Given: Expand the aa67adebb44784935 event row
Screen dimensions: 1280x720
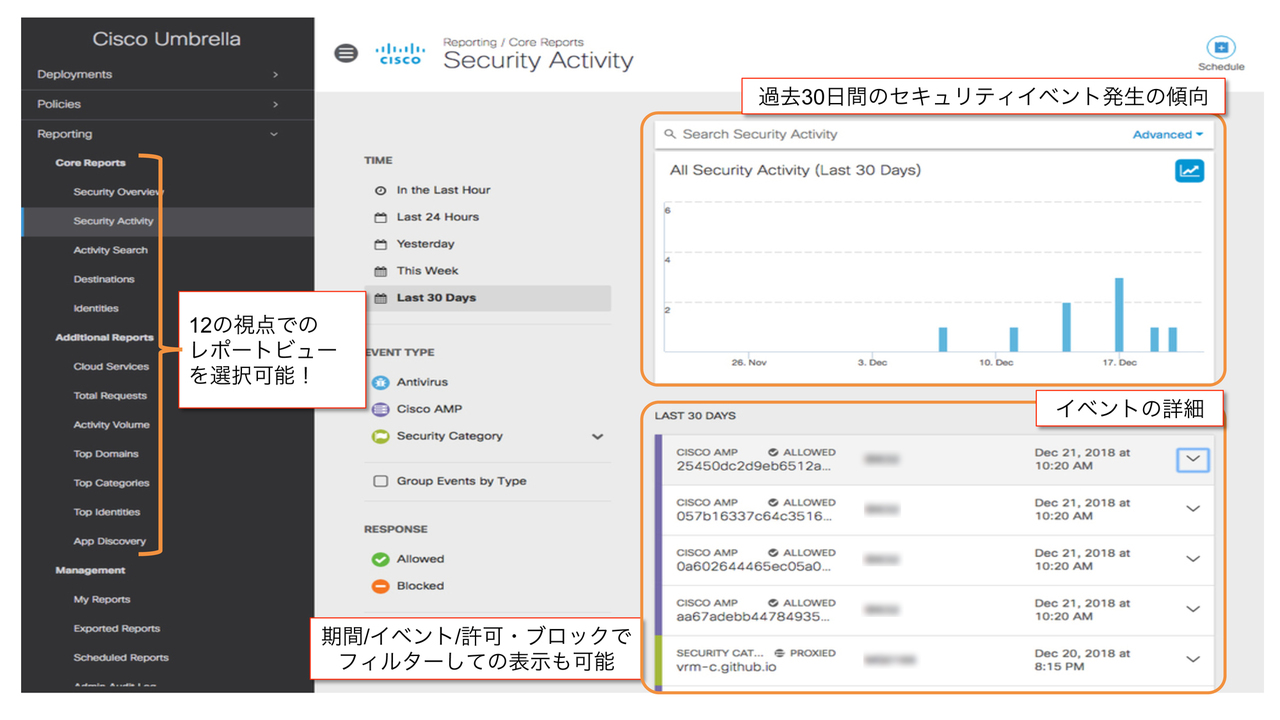Looking at the screenshot, I should [x=1193, y=609].
